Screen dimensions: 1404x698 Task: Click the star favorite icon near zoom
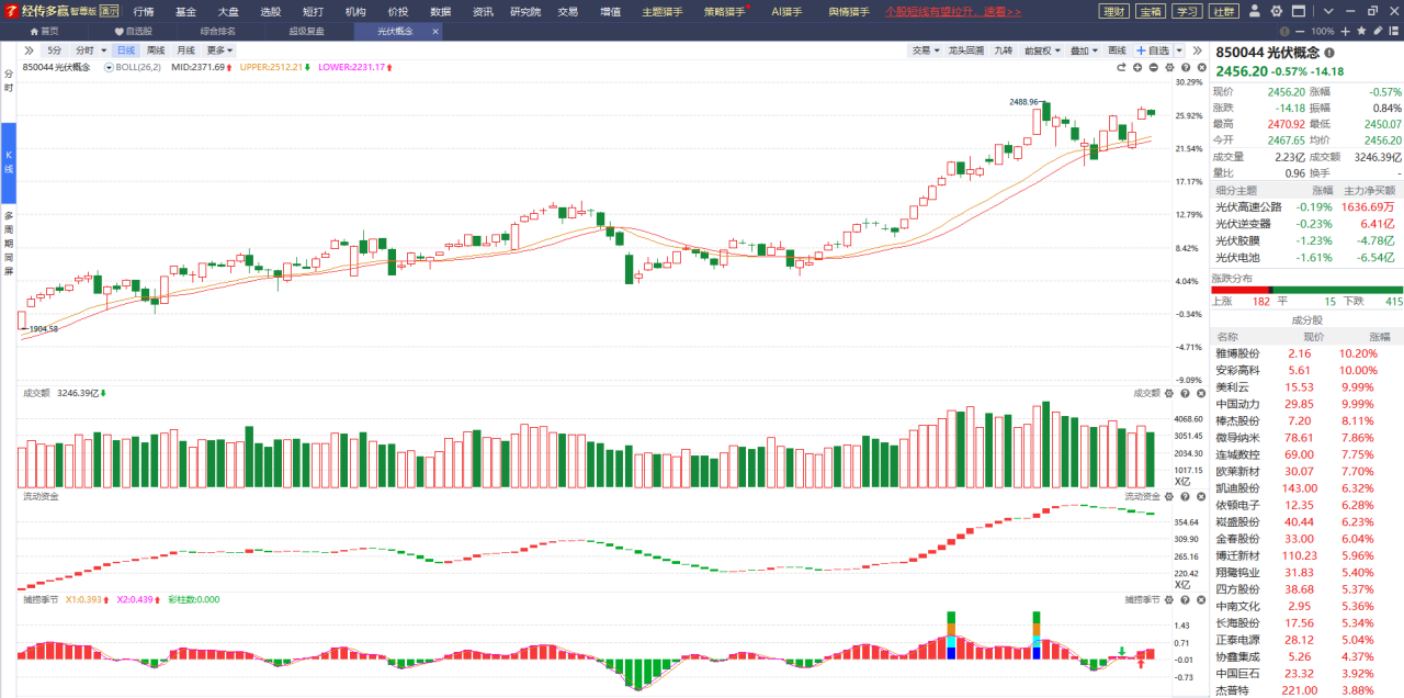pos(1361,31)
